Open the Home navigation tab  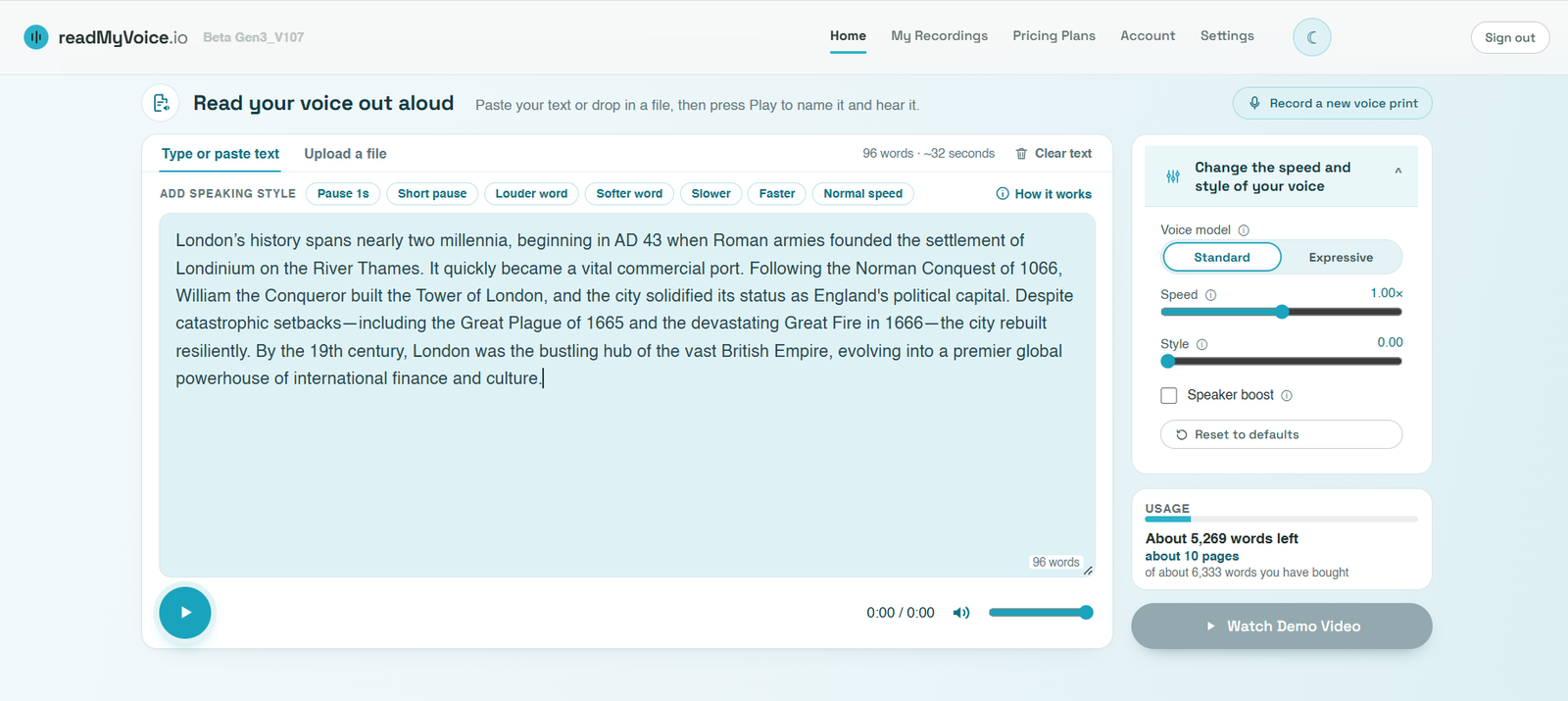(848, 36)
